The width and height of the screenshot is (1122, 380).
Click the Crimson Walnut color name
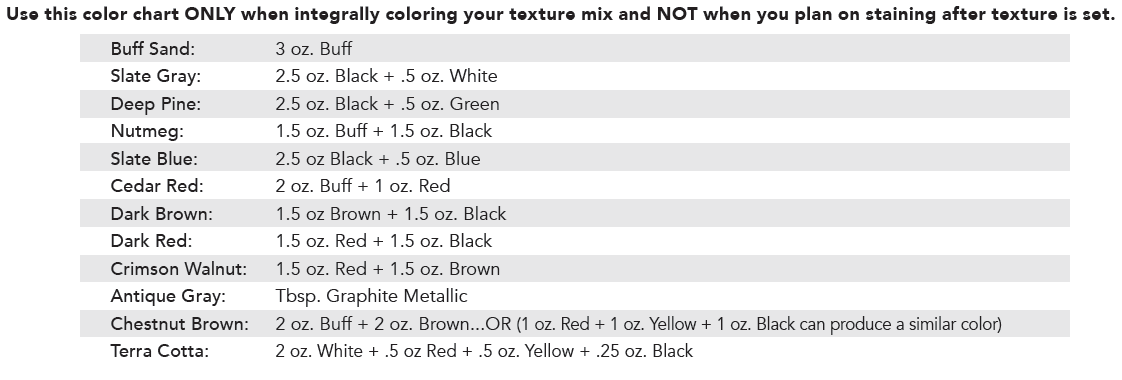[178, 268]
